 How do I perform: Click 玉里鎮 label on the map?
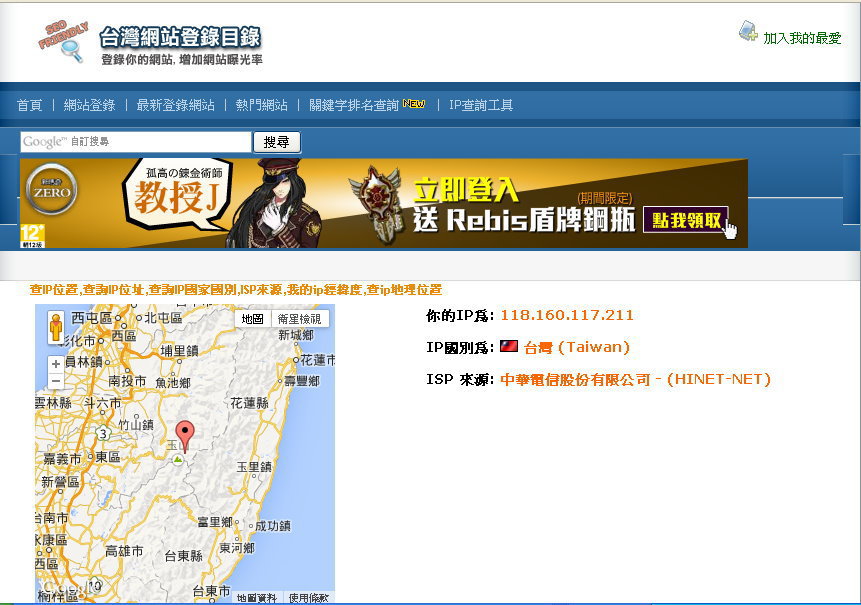254,467
